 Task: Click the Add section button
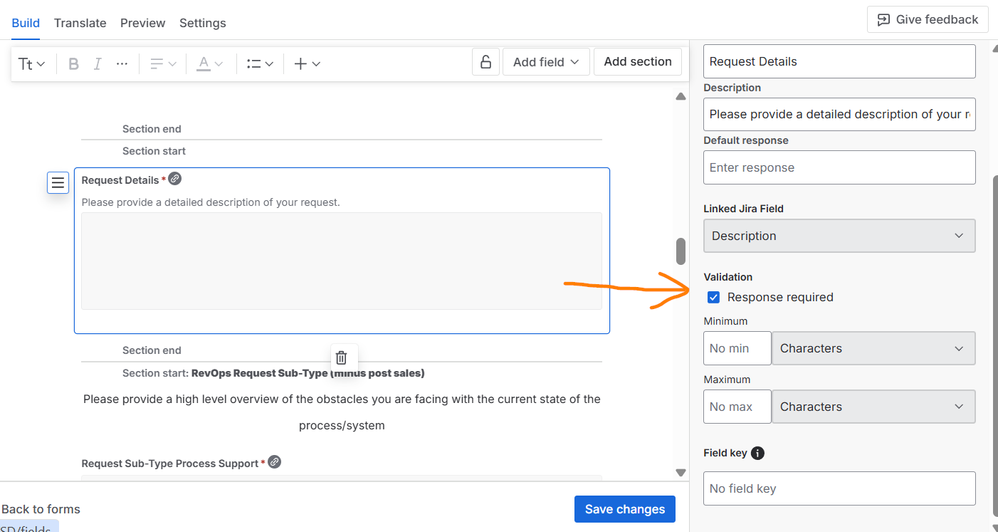(637, 62)
